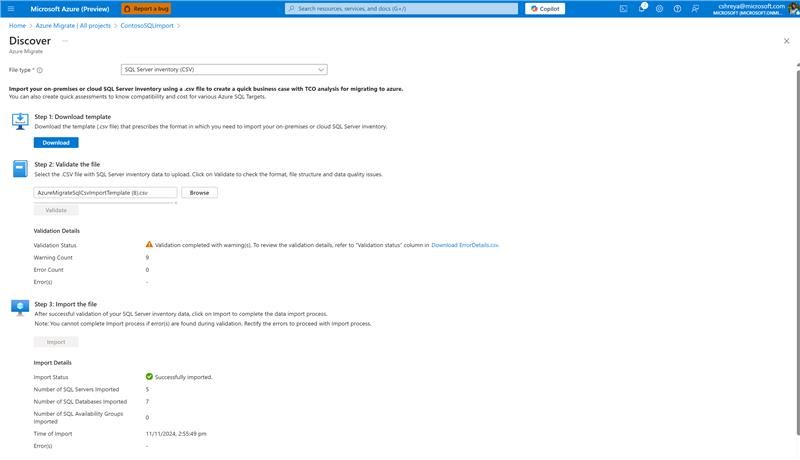Click the Validate button

click(x=56, y=210)
